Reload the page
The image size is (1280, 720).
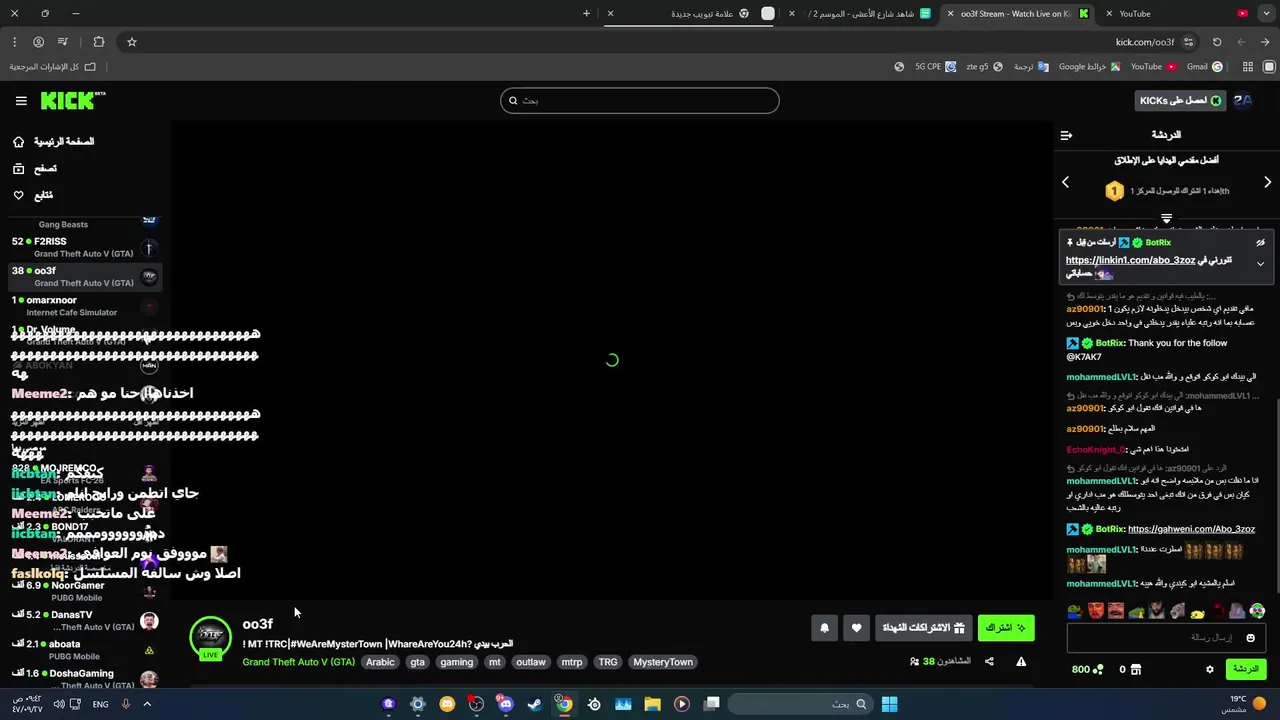1217,42
